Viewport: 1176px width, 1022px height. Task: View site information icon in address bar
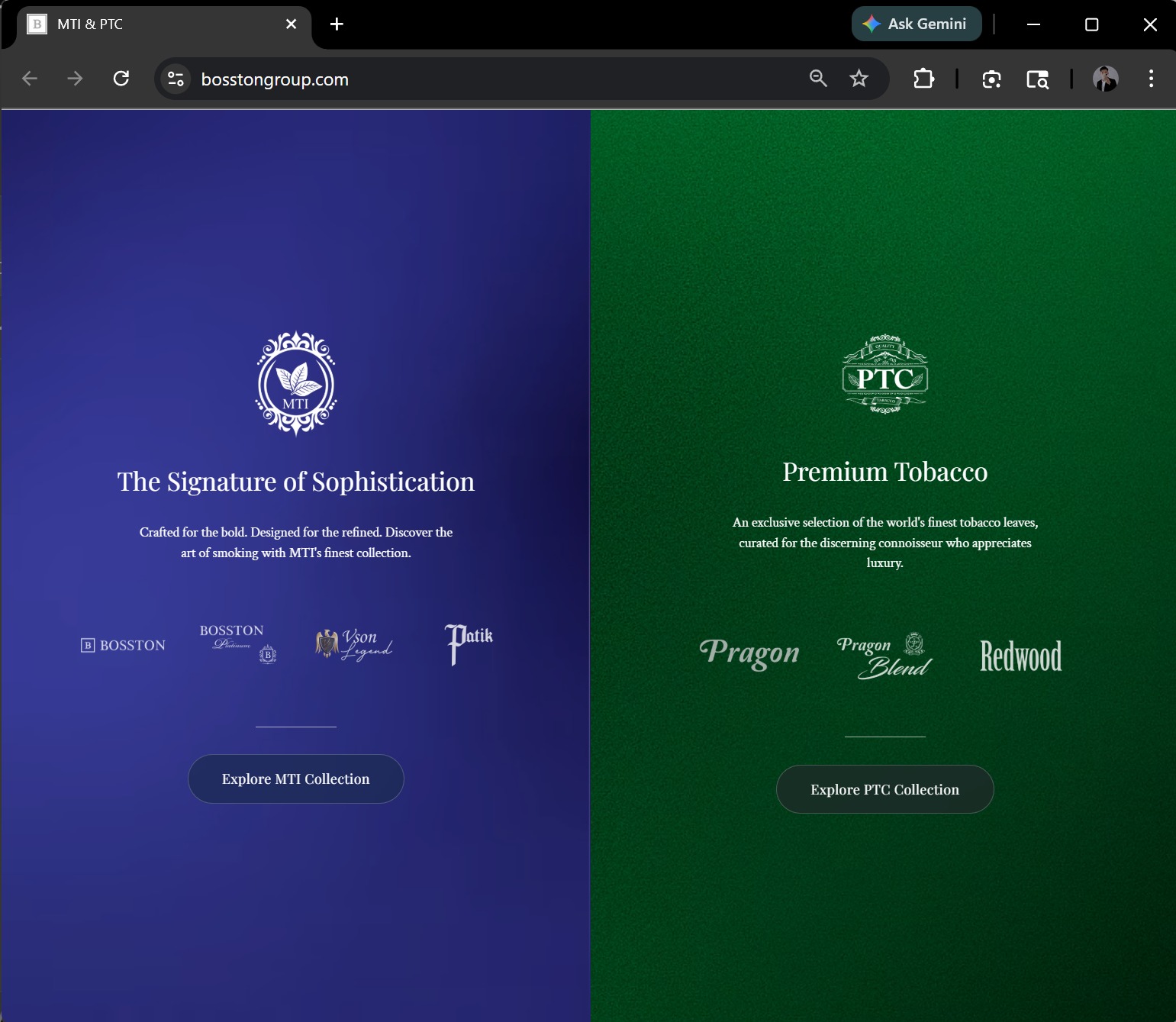176,79
